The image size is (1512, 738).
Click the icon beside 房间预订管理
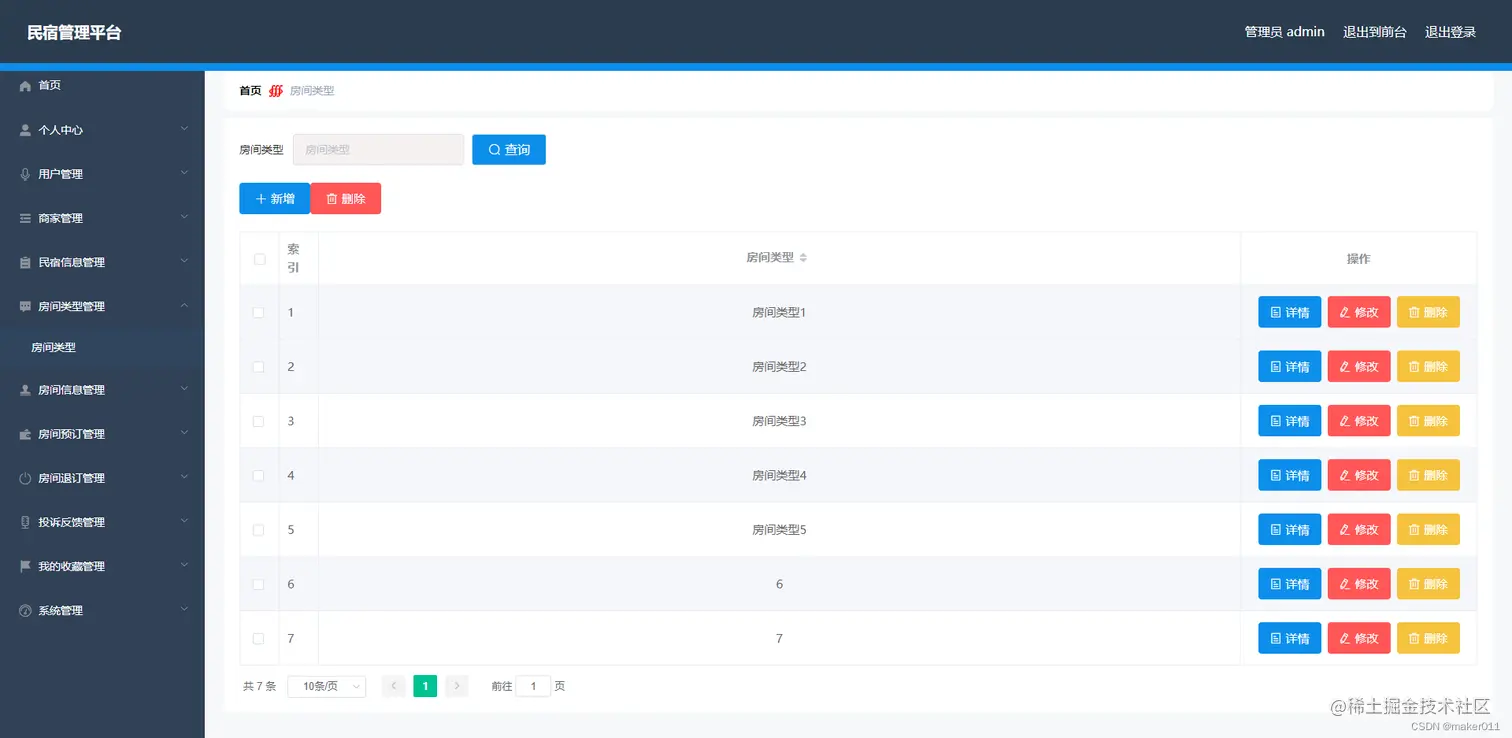point(26,434)
